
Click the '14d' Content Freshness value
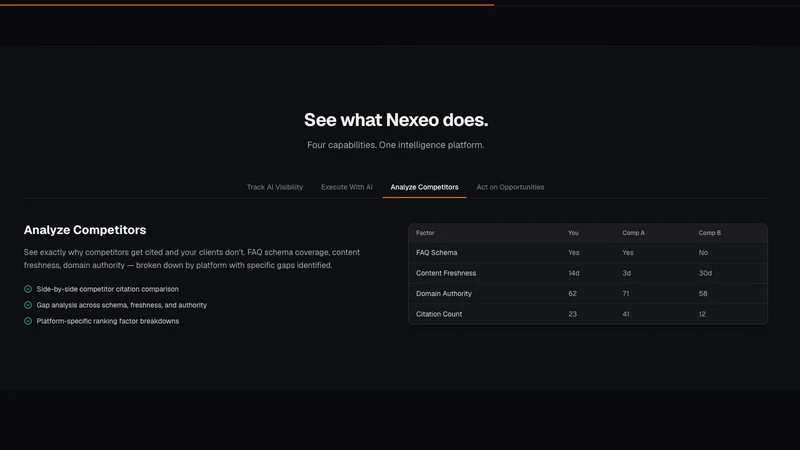(x=573, y=273)
